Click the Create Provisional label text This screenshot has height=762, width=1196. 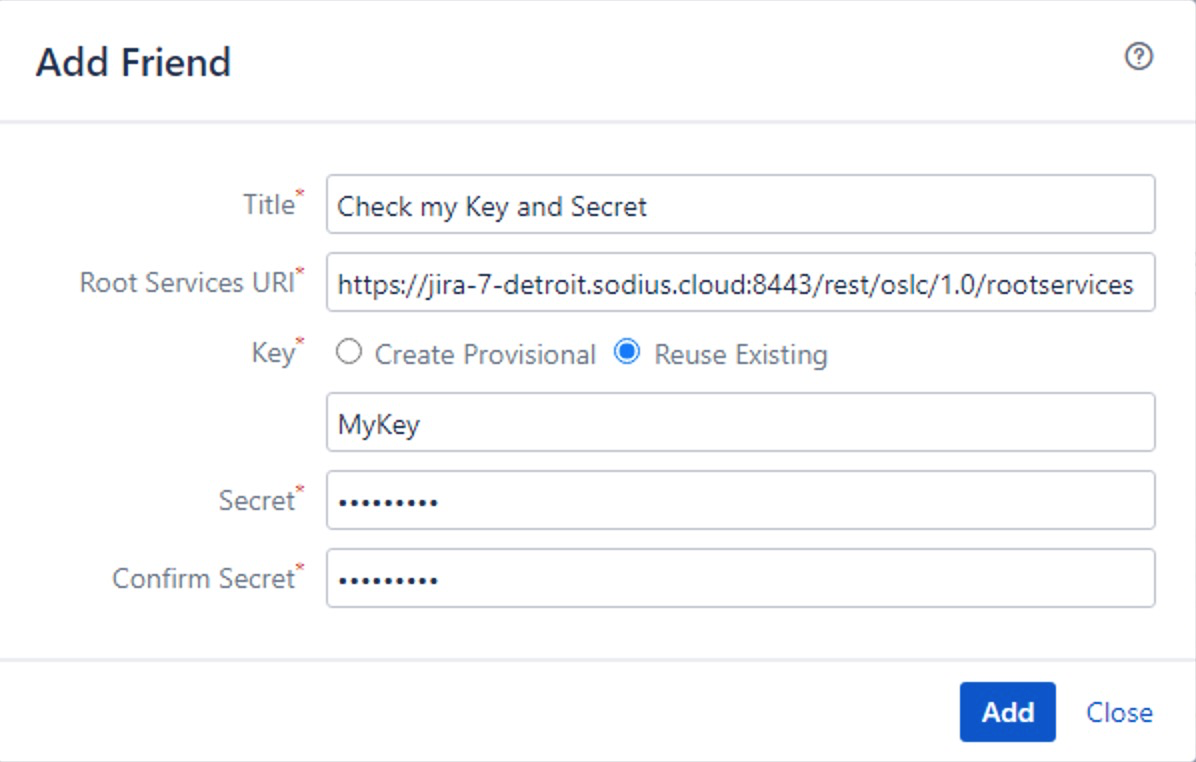tap(485, 355)
